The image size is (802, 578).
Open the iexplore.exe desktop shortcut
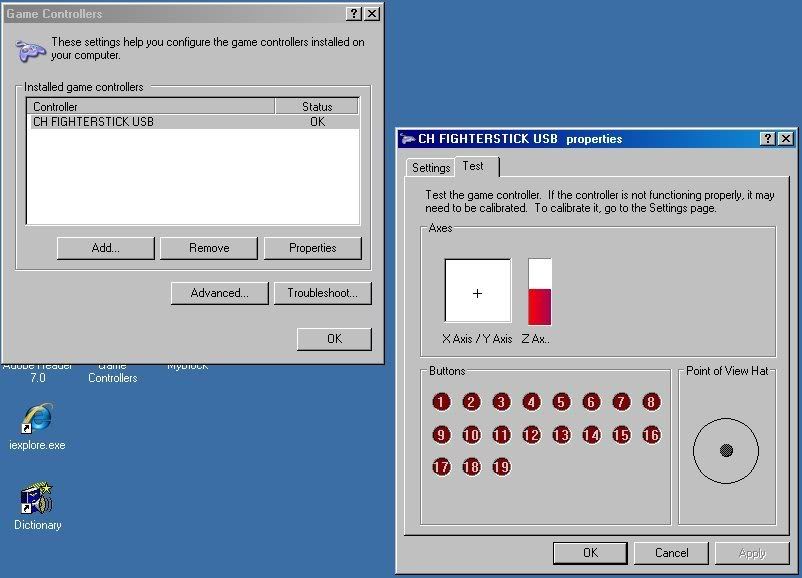(x=37, y=427)
